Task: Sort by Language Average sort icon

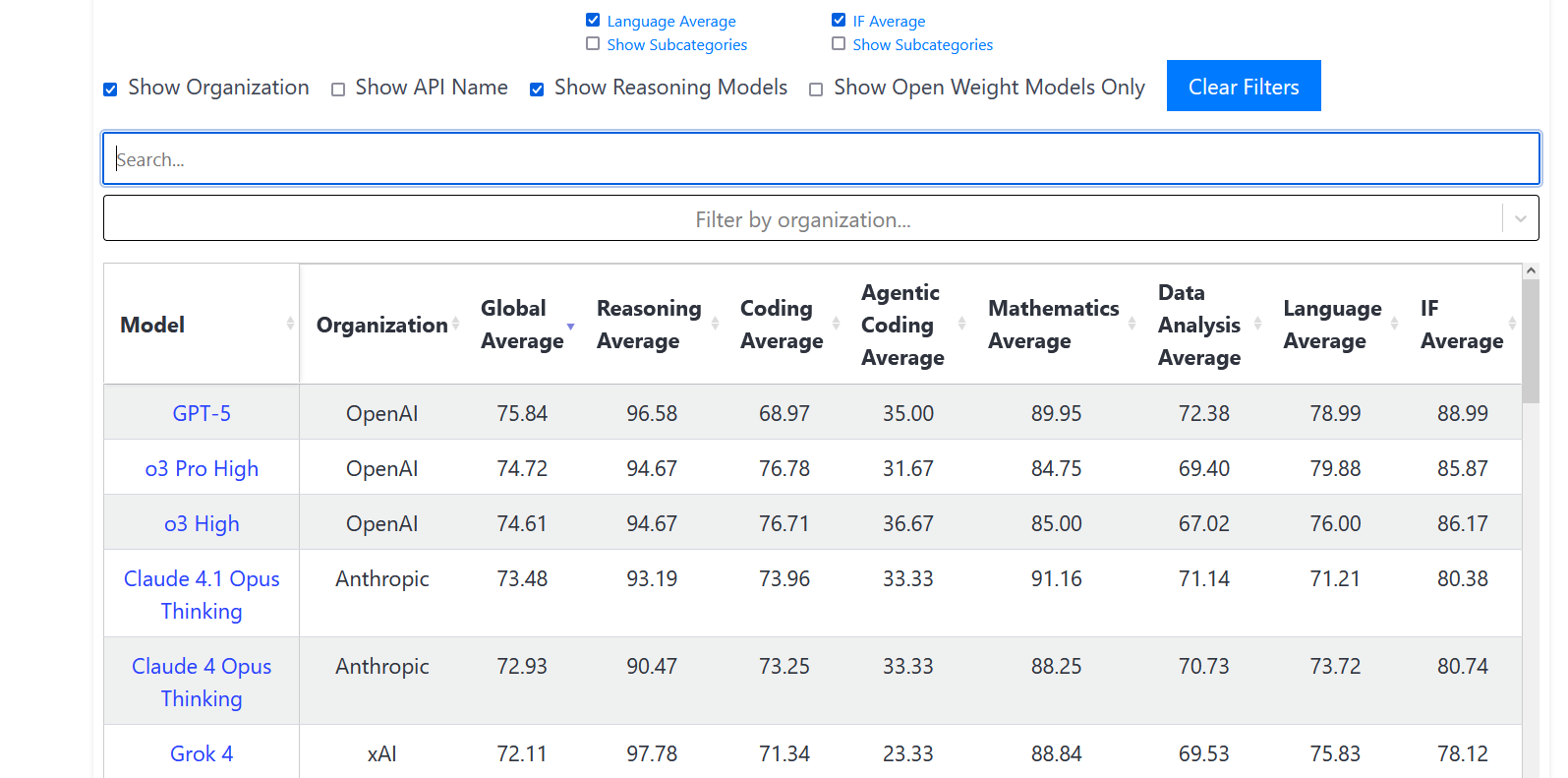Action: 1394,324
